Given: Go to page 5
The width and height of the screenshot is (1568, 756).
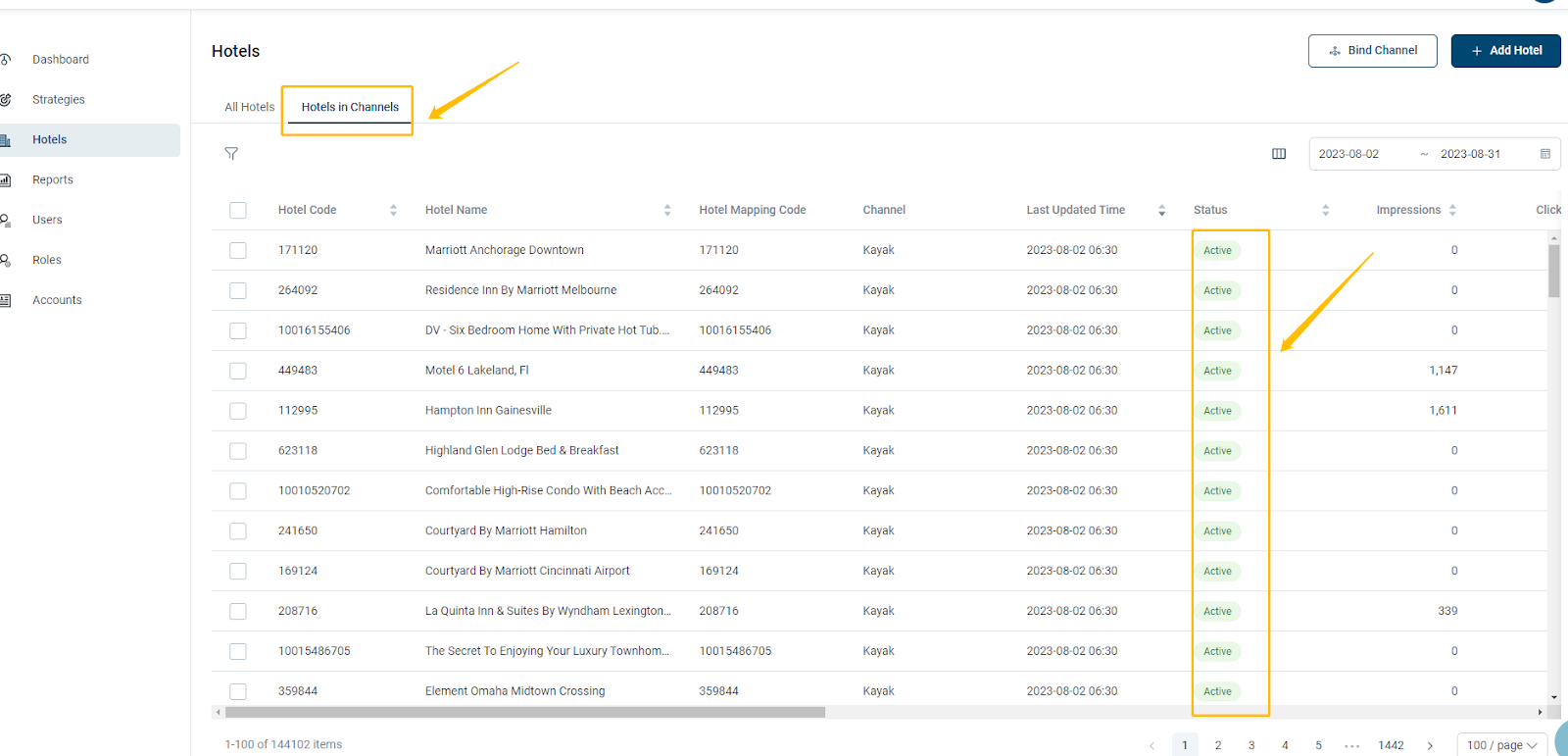Looking at the screenshot, I should point(1318,746).
